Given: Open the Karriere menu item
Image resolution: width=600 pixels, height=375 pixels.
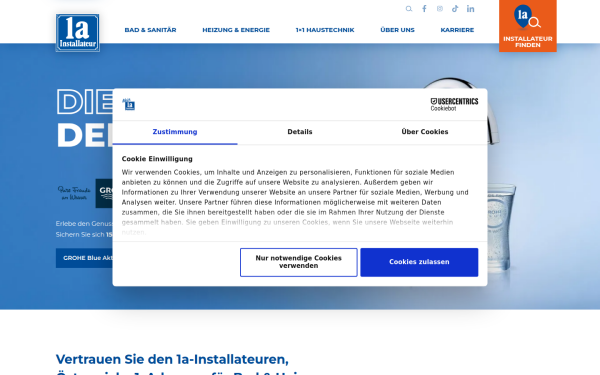Looking at the screenshot, I should tap(457, 30).
